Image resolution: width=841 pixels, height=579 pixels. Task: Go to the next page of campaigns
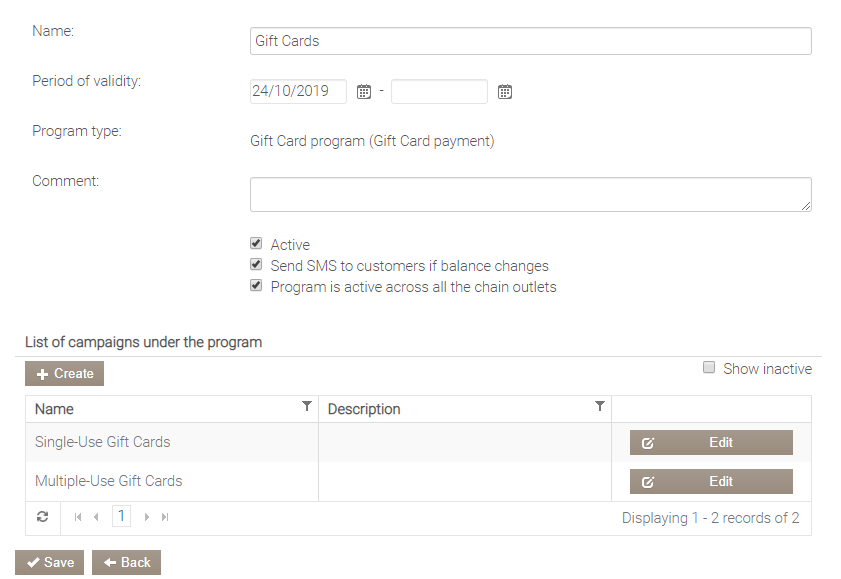147,517
